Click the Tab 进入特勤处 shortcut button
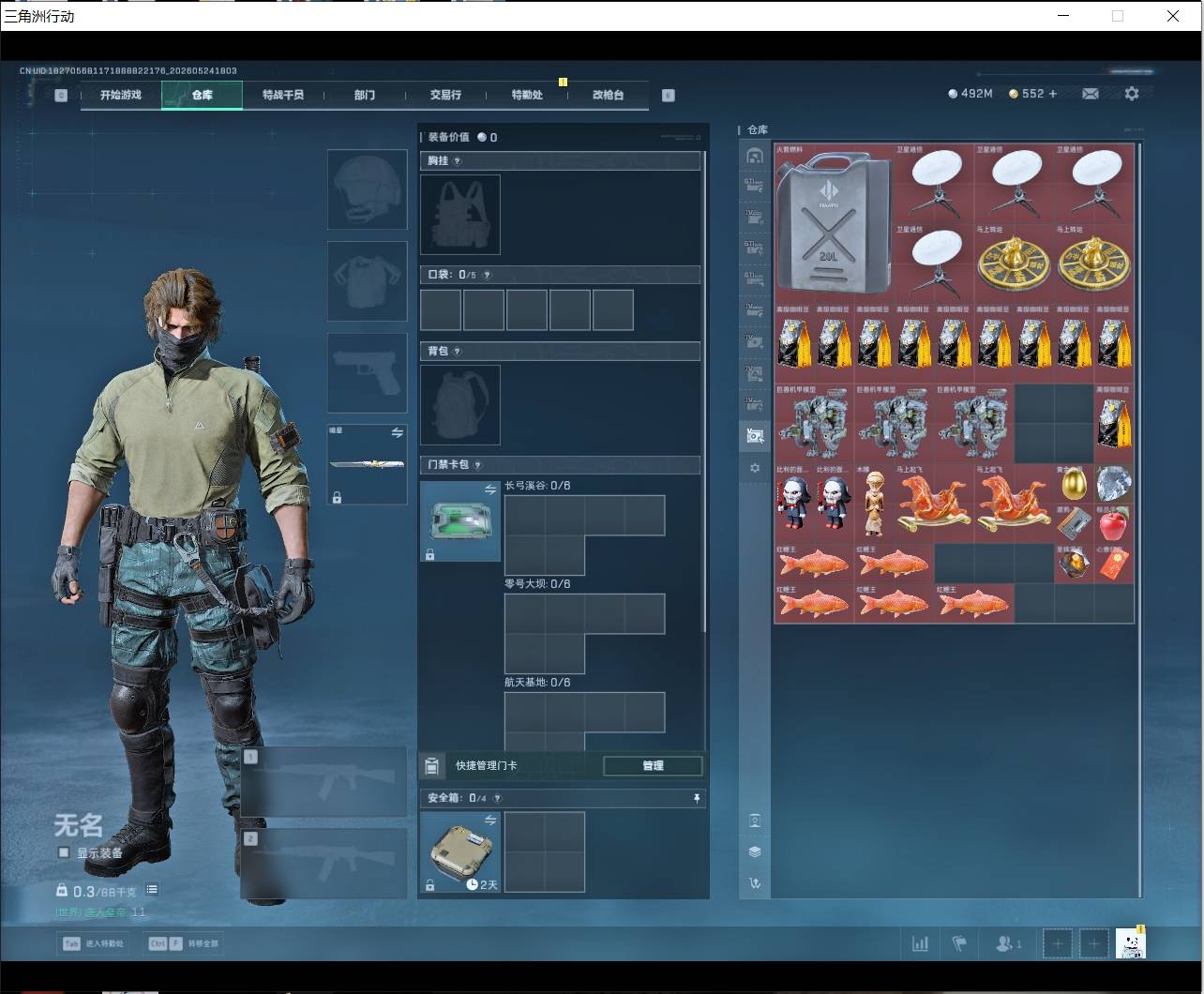The image size is (1204, 994). tap(93, 943)
